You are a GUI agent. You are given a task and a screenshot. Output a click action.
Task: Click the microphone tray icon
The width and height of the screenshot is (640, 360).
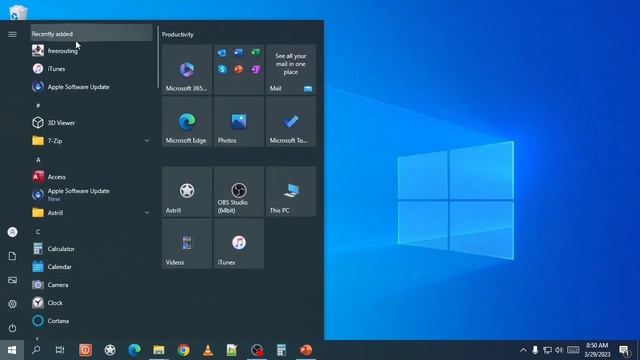pyautogui.click(x=535, y=350)
